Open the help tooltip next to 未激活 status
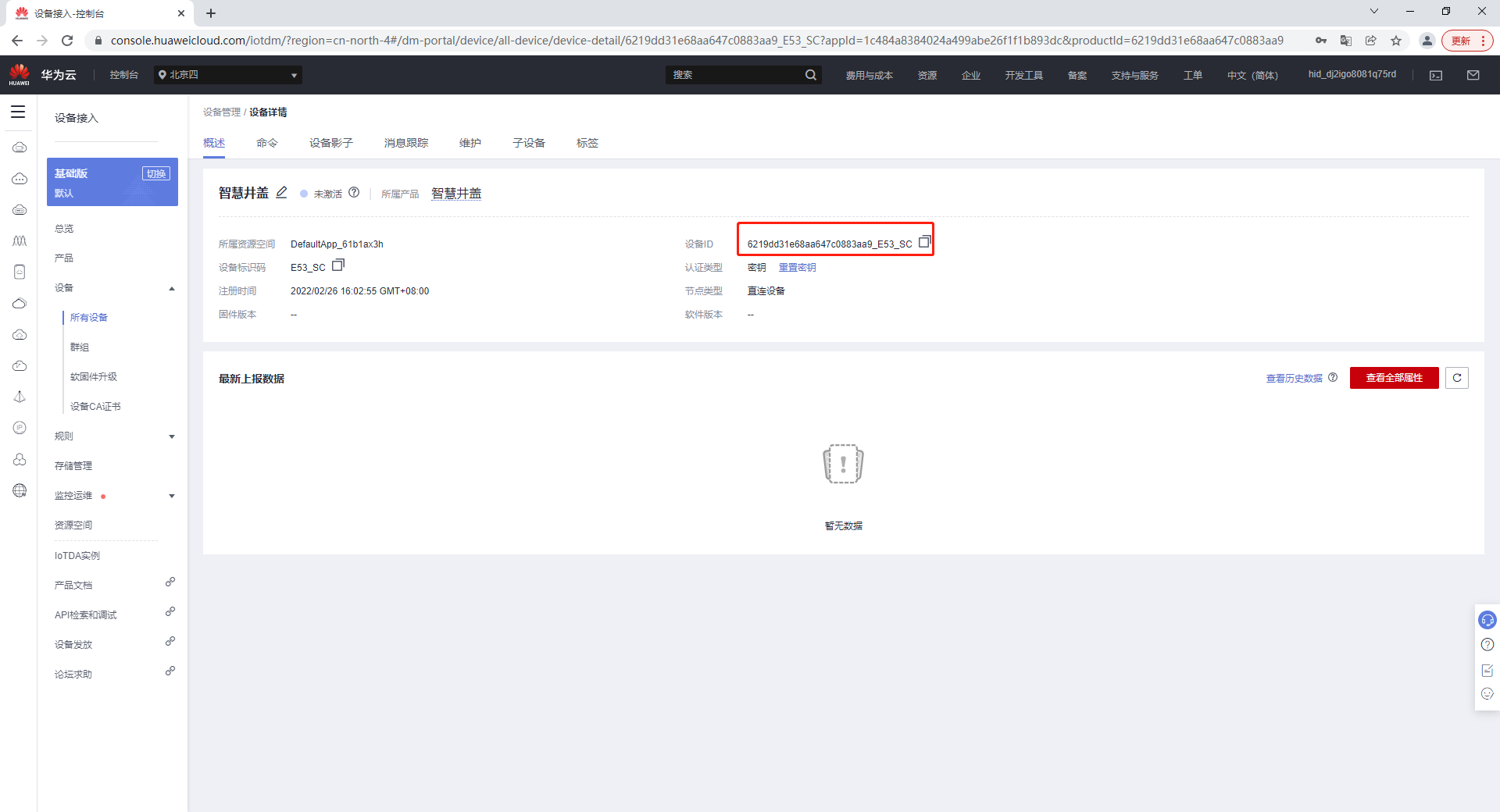This screenshot has width=1500, height=812. [354, 192]
